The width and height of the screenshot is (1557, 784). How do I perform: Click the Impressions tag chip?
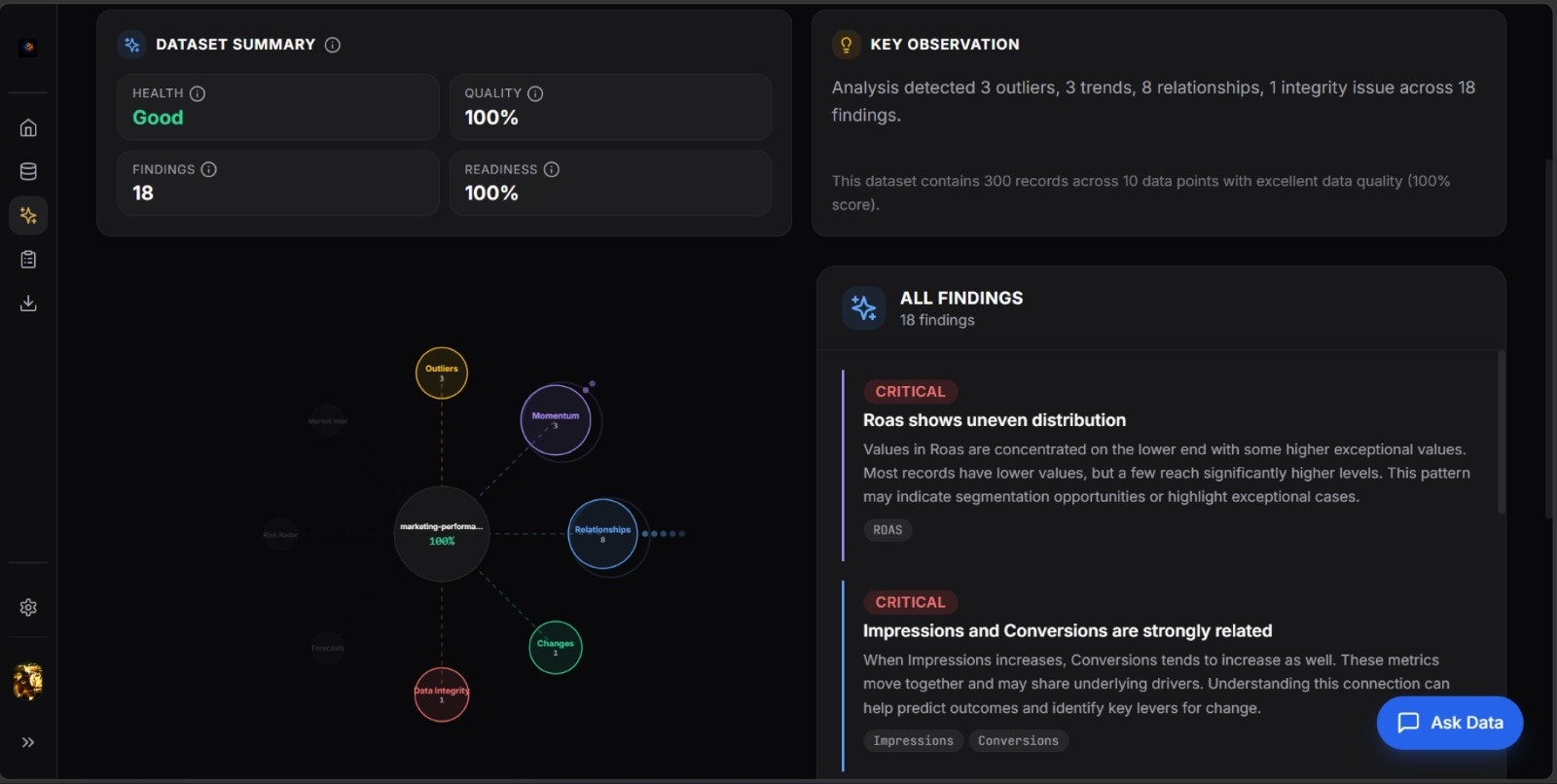tap(913, 741)
